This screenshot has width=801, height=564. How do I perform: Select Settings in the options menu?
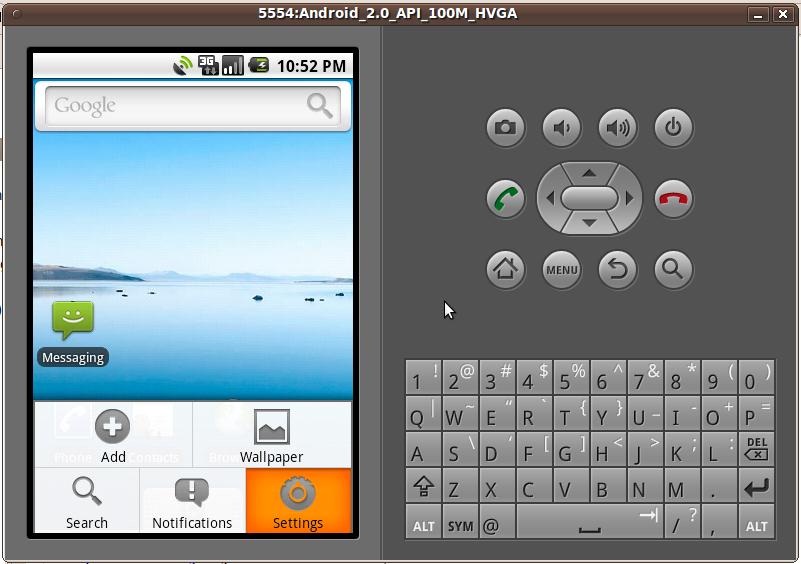click(298, 501)
